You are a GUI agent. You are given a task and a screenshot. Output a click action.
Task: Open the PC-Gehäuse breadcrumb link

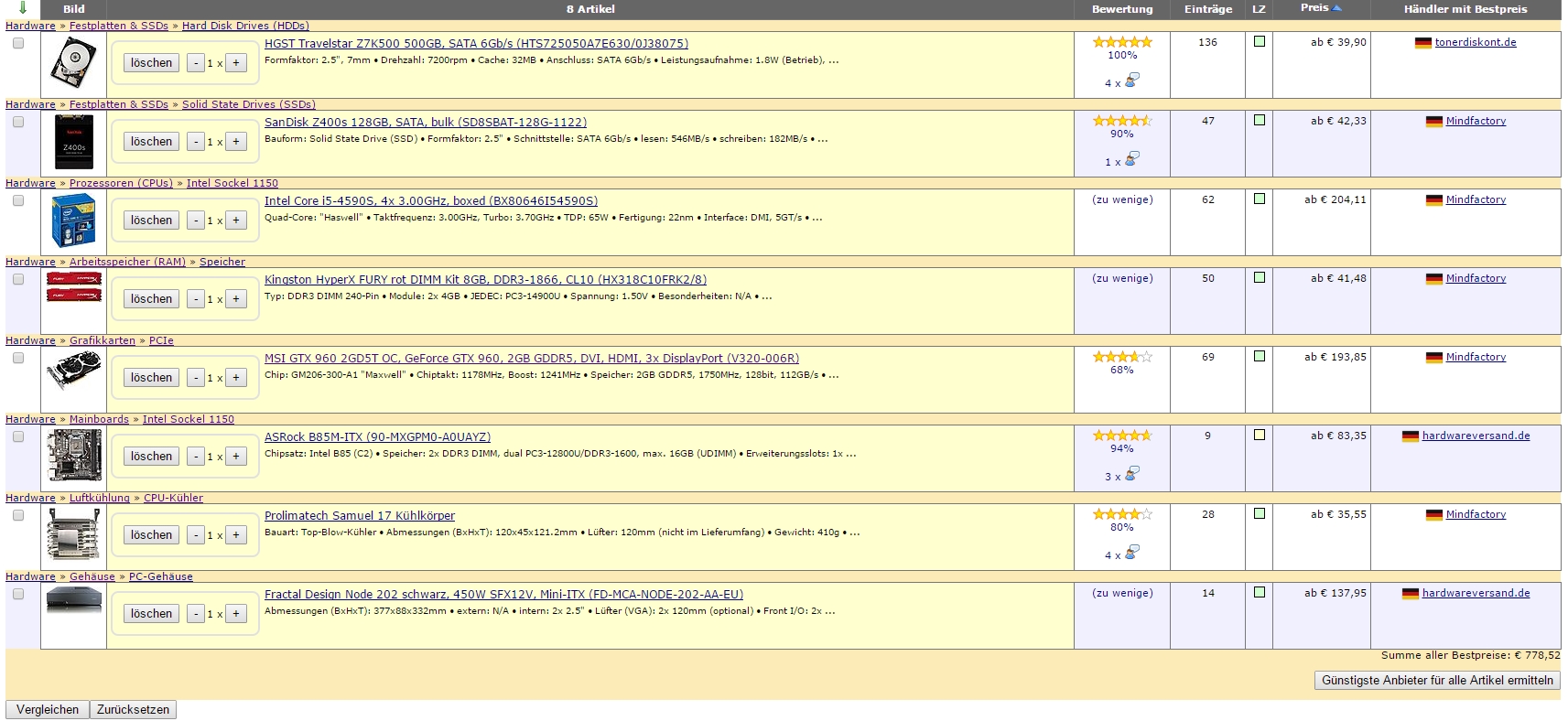pyautogui.click(x=161, y=577)
